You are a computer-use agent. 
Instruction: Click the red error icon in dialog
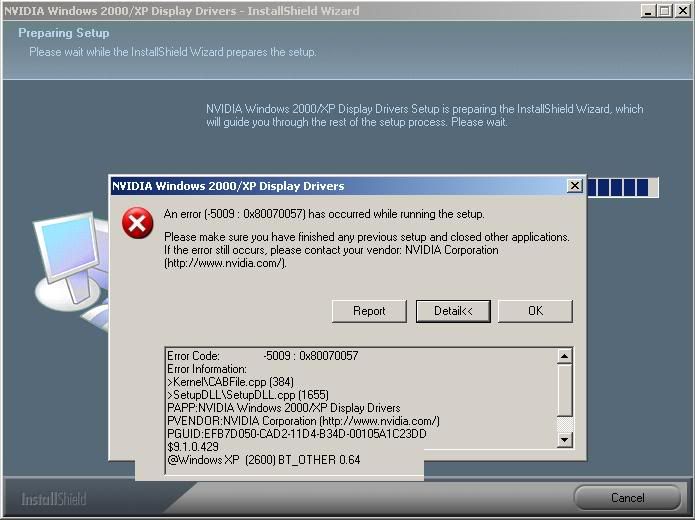(137, 223)
